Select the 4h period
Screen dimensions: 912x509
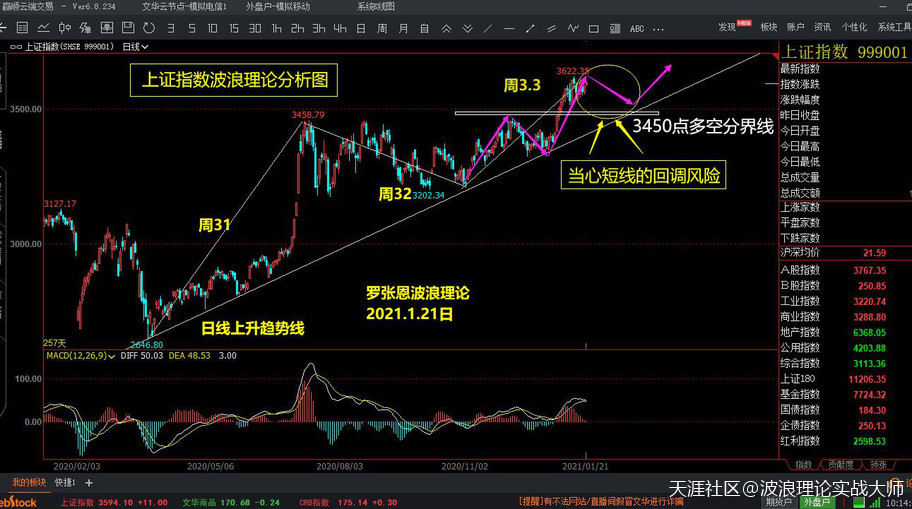click(340, 28)
